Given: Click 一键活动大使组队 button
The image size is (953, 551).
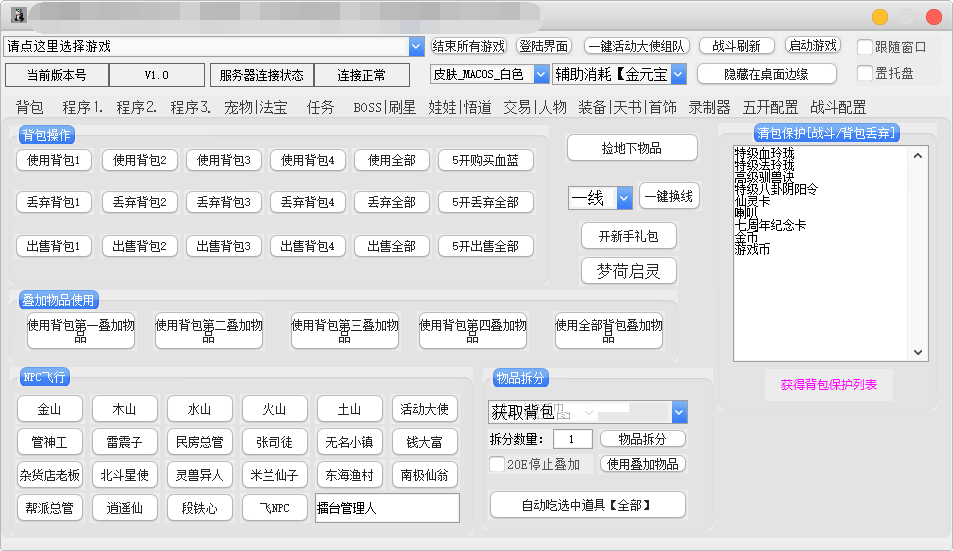Looking at the screenshot, I should (x=636, y=46).
